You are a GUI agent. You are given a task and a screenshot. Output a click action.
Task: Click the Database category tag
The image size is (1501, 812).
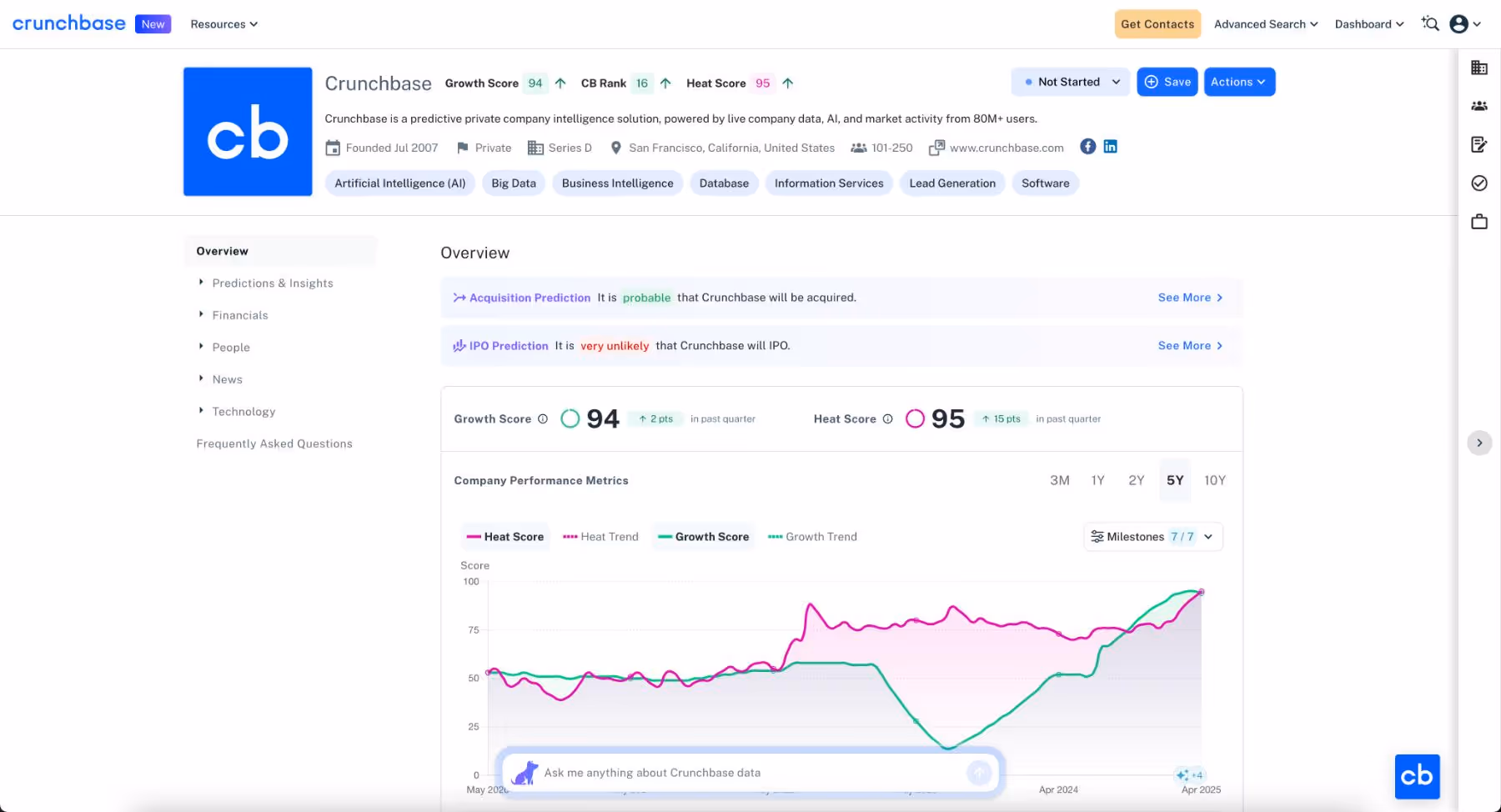724,183
